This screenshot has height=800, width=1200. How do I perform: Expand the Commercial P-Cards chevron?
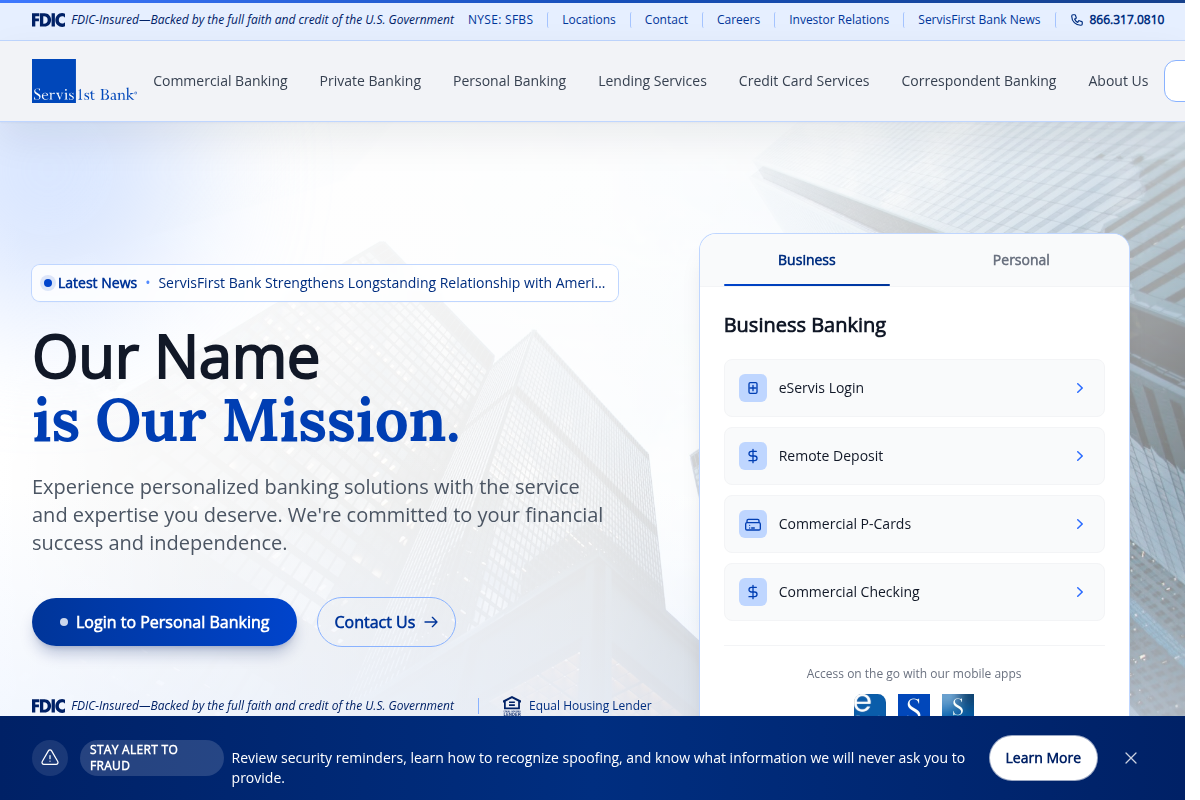tap(1080, 524)
